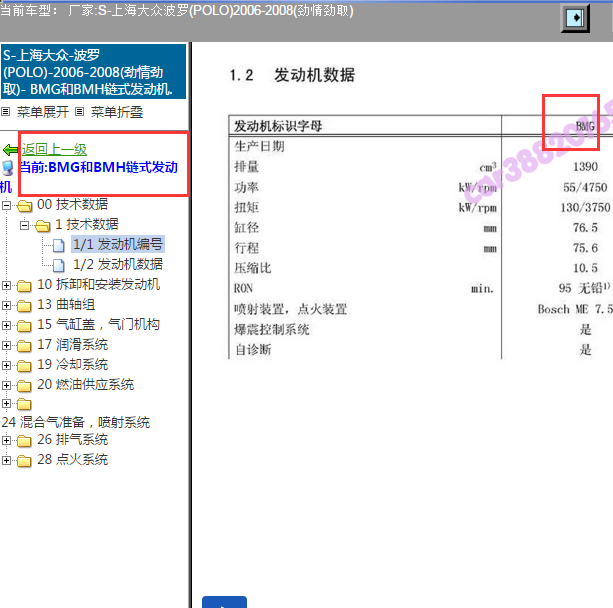613x608 pixels.
Task: Click the 10.5 compression ratio value
Action: pyautogui.click(x=585, y=268)
